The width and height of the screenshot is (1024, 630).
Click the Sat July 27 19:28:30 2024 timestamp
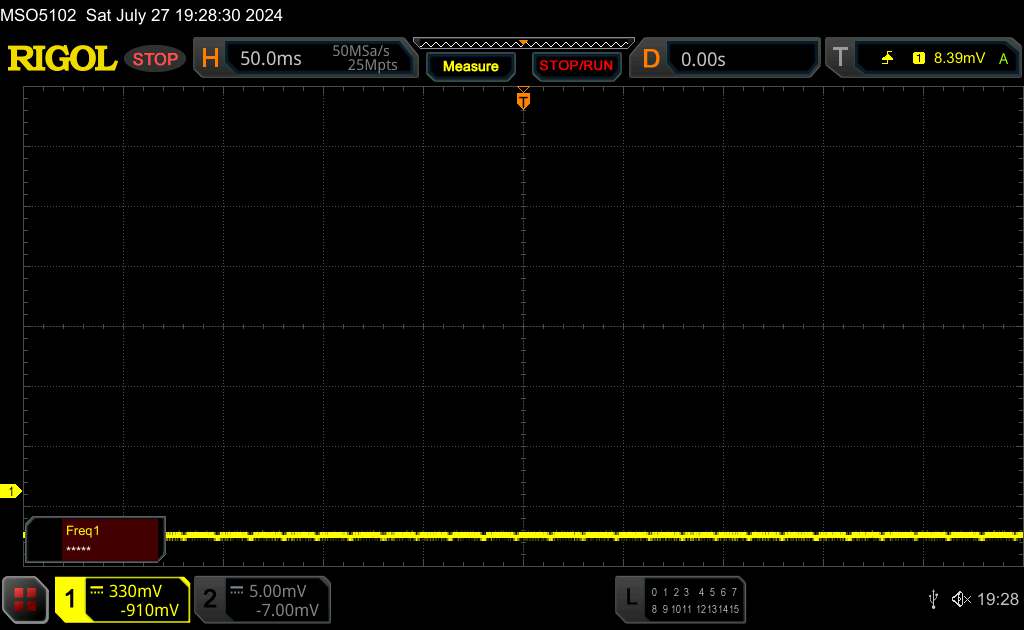click(184, 15)
